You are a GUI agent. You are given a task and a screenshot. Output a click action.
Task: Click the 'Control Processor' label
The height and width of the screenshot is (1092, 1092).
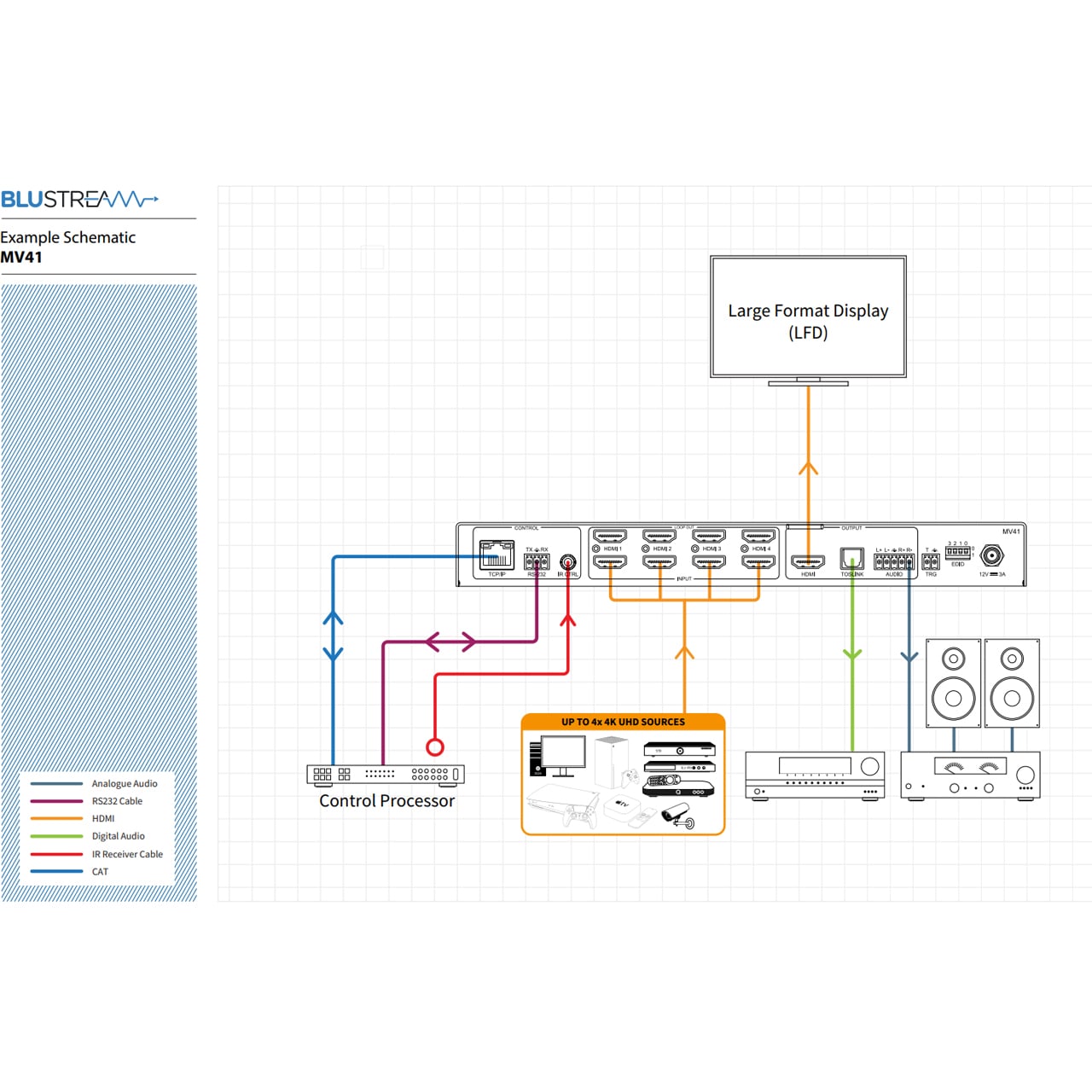386,801
